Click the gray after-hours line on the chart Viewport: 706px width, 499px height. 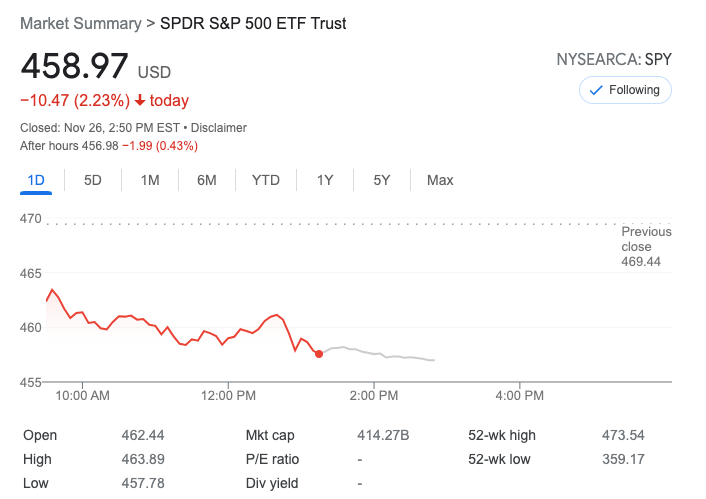(x=380, y=353)
